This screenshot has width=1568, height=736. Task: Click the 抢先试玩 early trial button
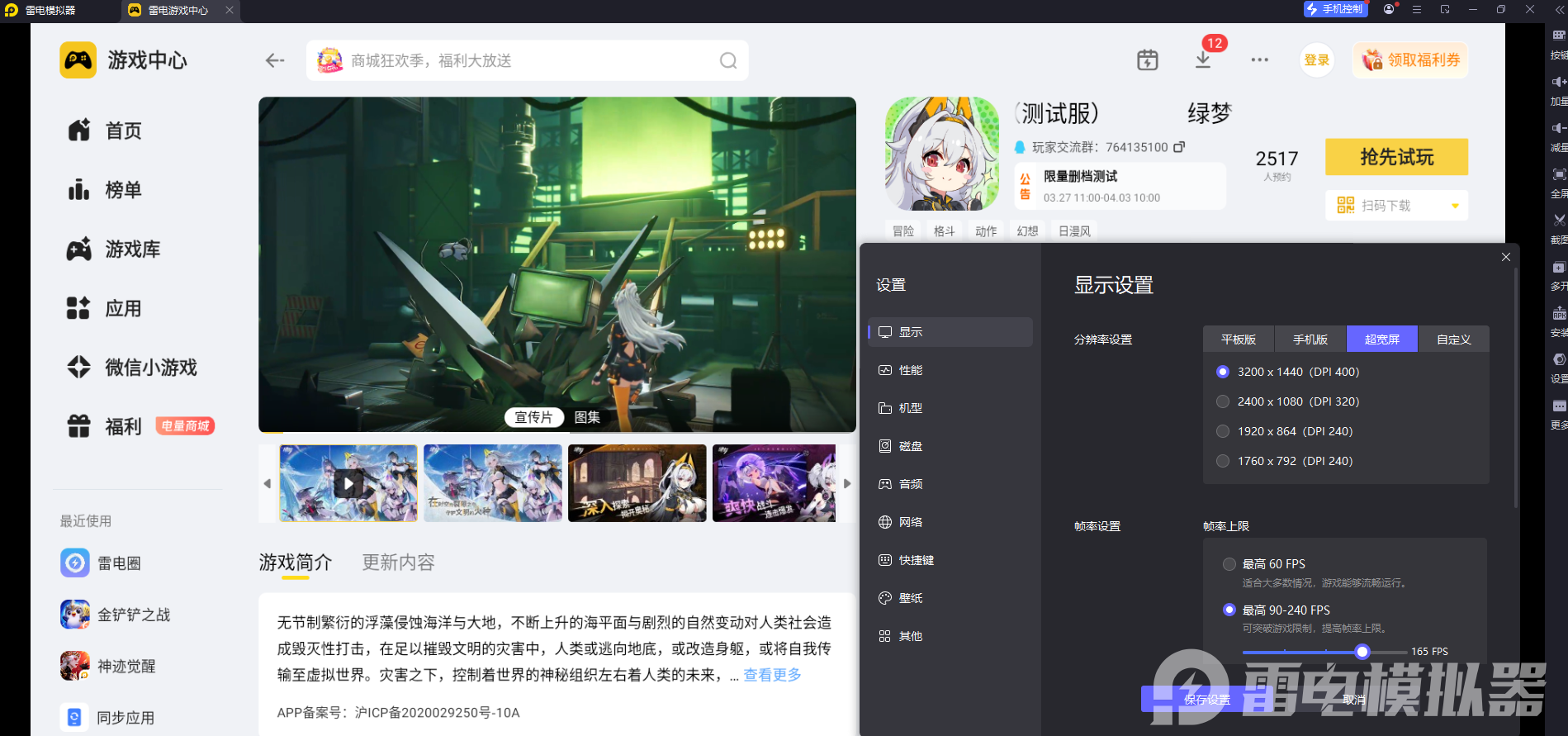(1397, 157)
